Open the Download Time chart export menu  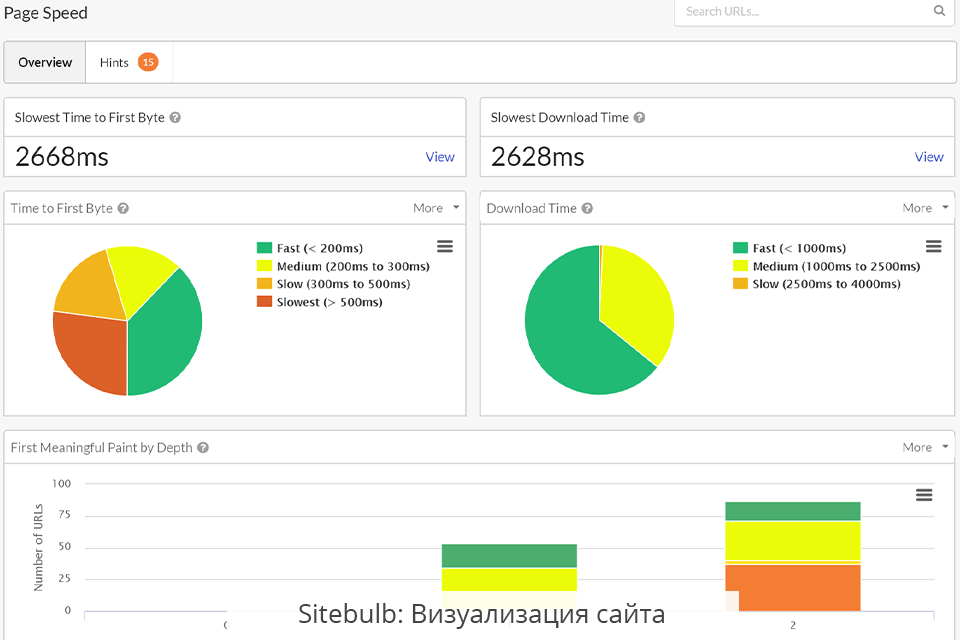click(933, 246)
